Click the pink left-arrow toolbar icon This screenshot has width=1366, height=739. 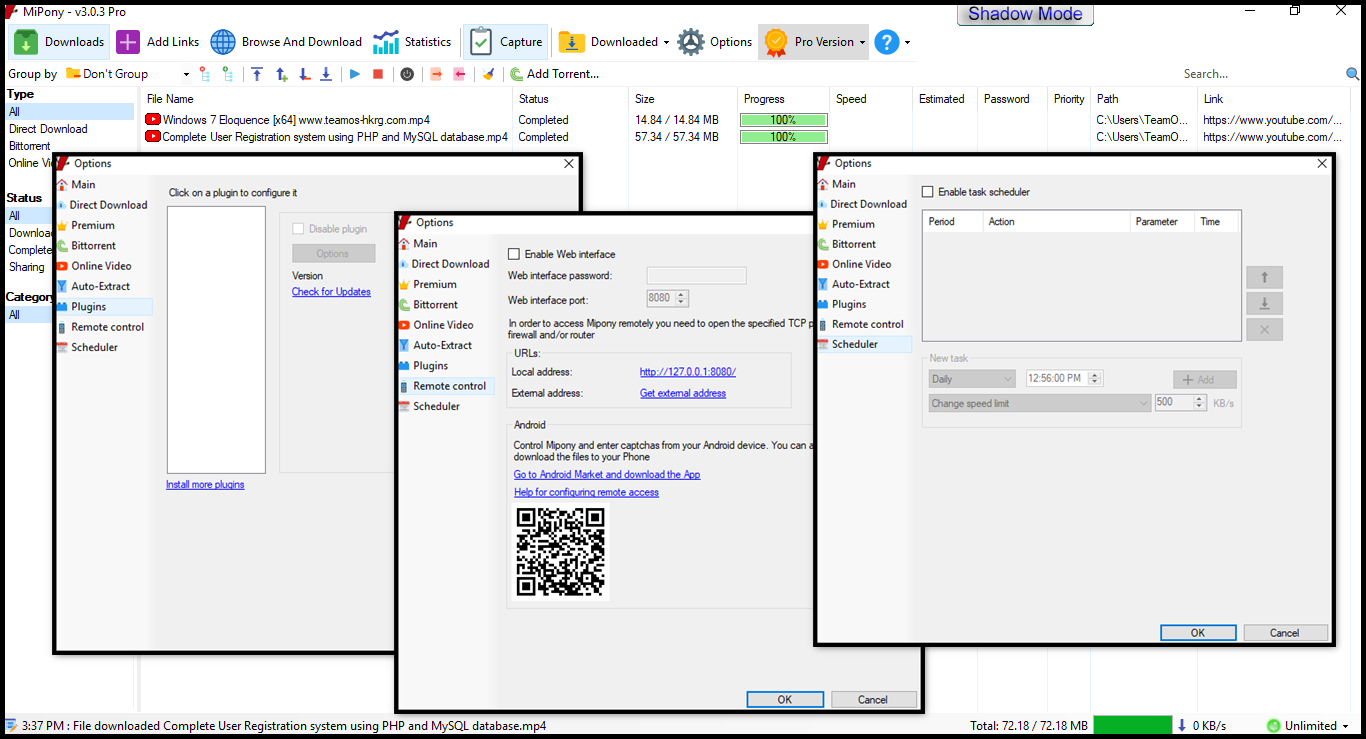(x=459, y=74)
